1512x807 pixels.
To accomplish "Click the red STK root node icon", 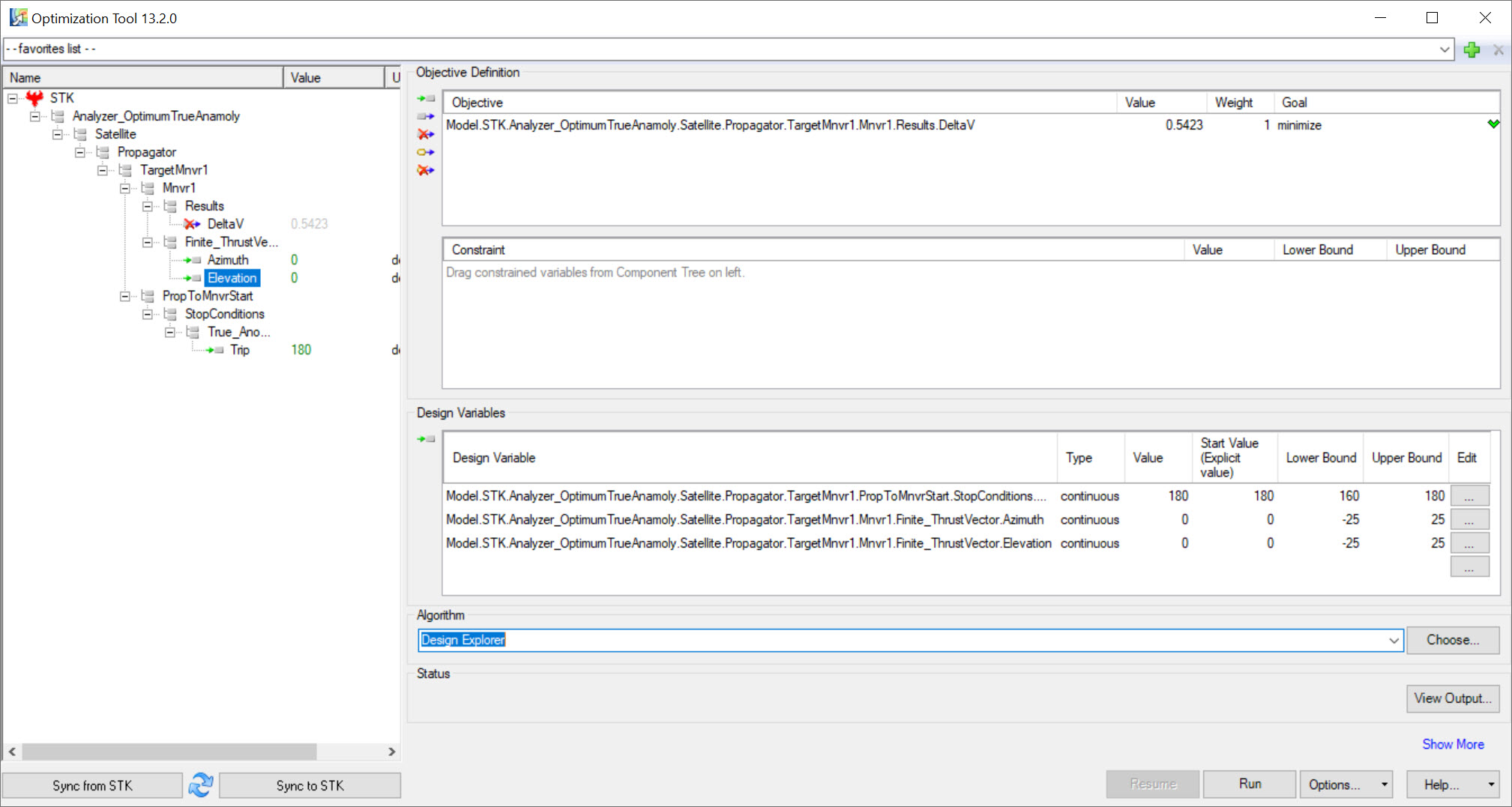I will coord(34,98).
